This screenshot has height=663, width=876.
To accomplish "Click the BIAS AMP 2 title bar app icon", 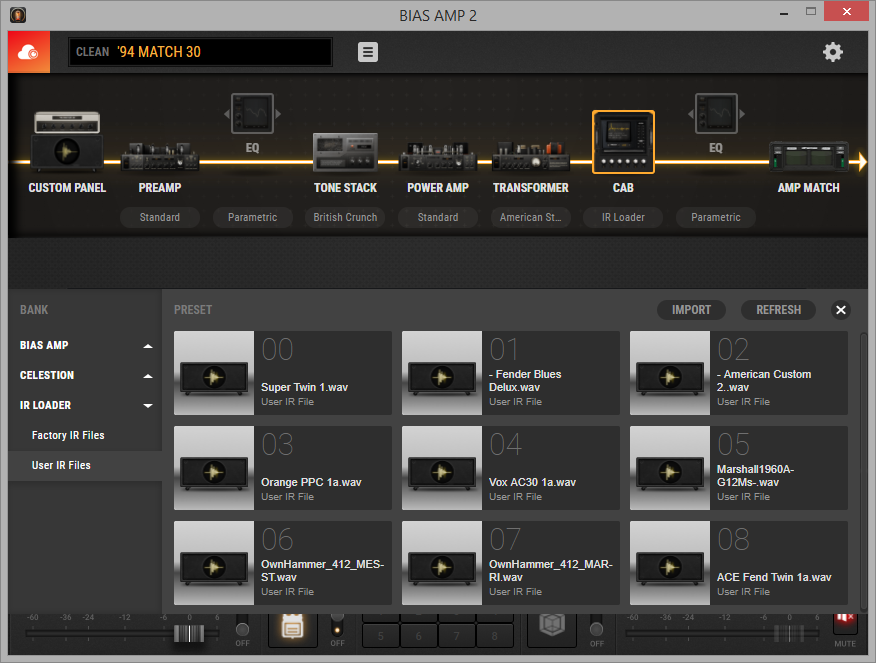I will 18,15.
